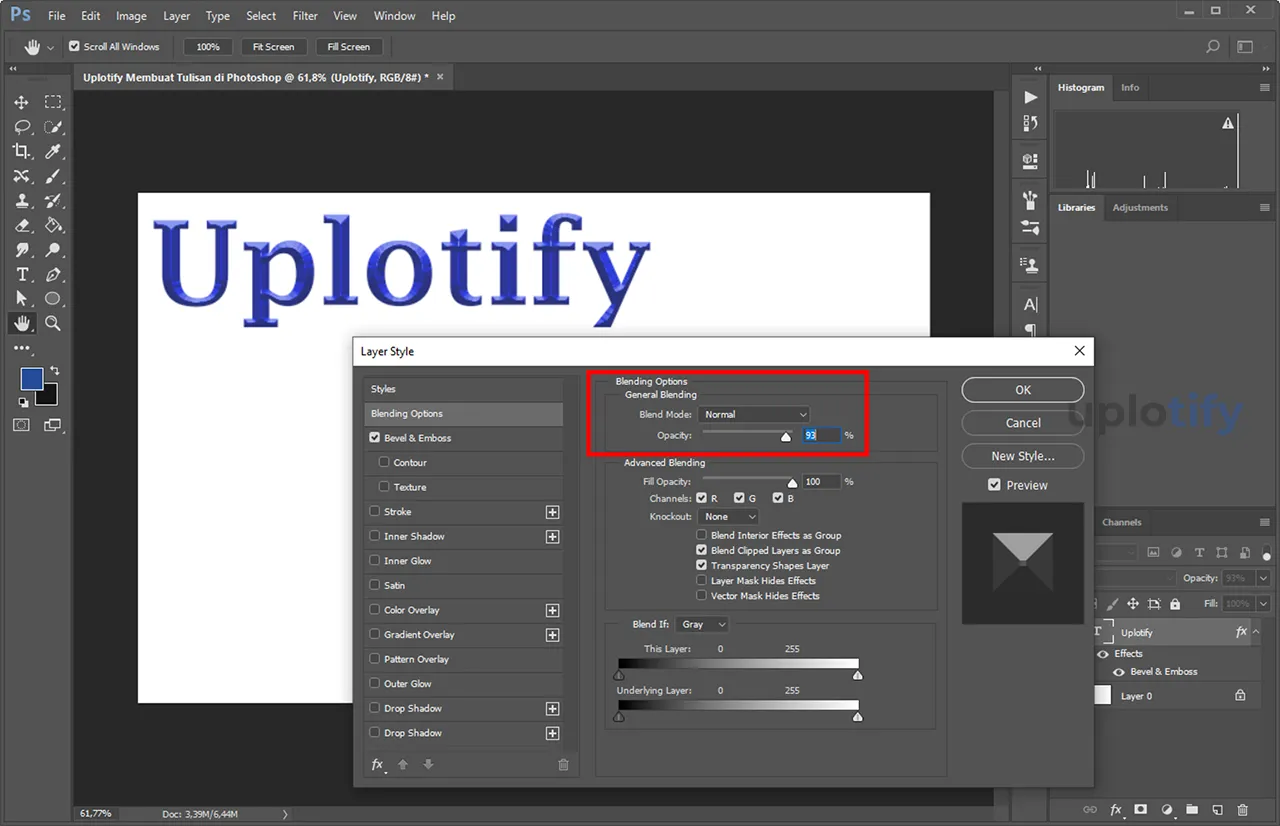The width and height of the screenshot is (1280, 826).
Task: Switch to the Adjustments tab
Action: (x=1140, y=208)
